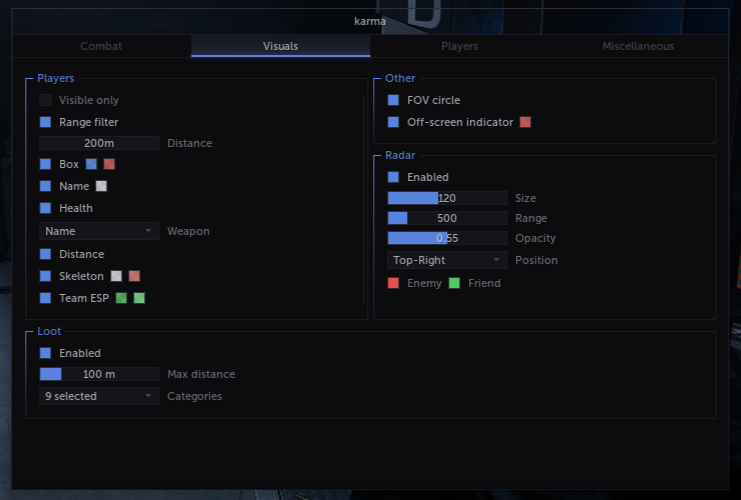Click the first Team ESP color swatch
This screenshot has height=500, width=741.
[121, 298]
